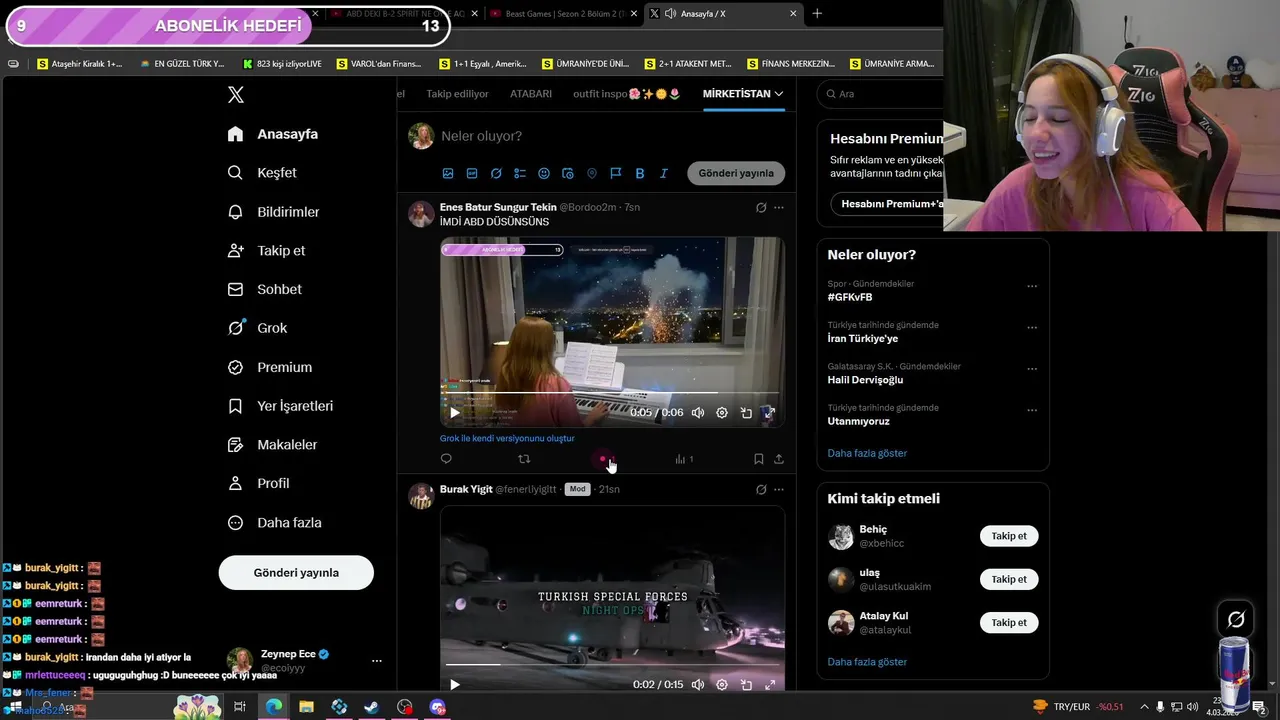Open Profil page
Screen dimensions: 1280x720
point(258,483)
